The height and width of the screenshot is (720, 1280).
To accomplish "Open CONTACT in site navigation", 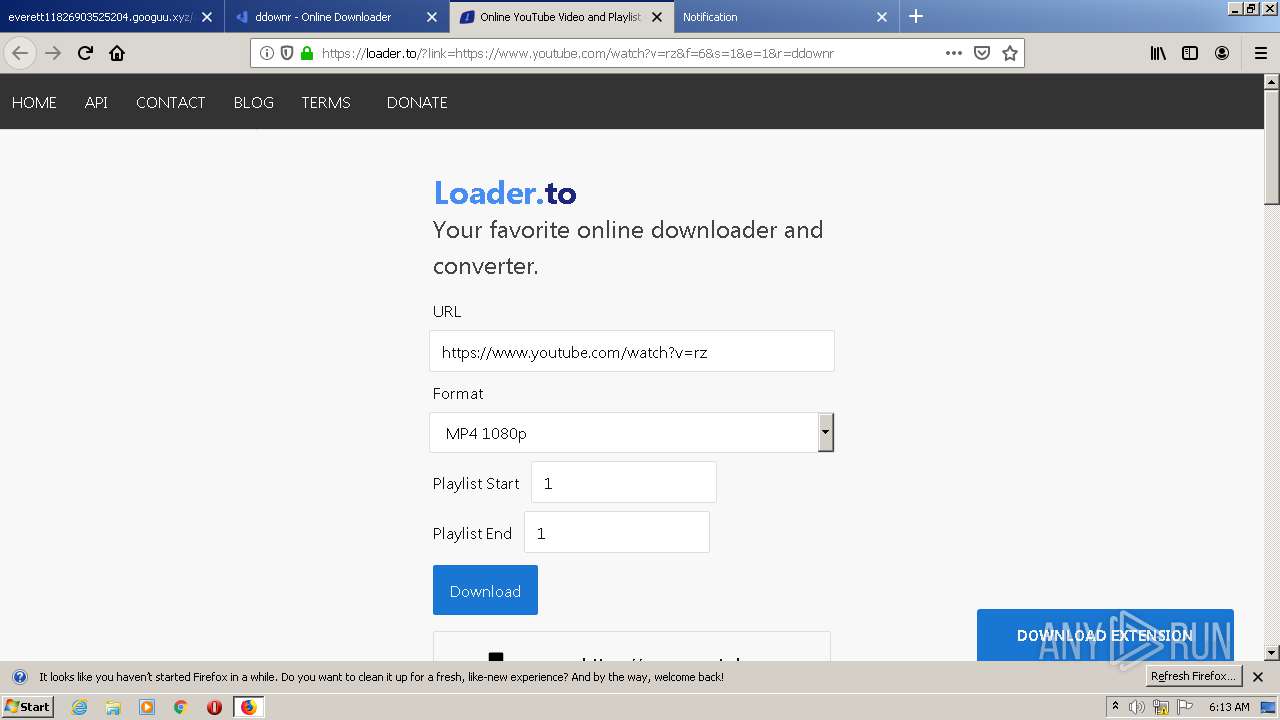I will 170,102.
